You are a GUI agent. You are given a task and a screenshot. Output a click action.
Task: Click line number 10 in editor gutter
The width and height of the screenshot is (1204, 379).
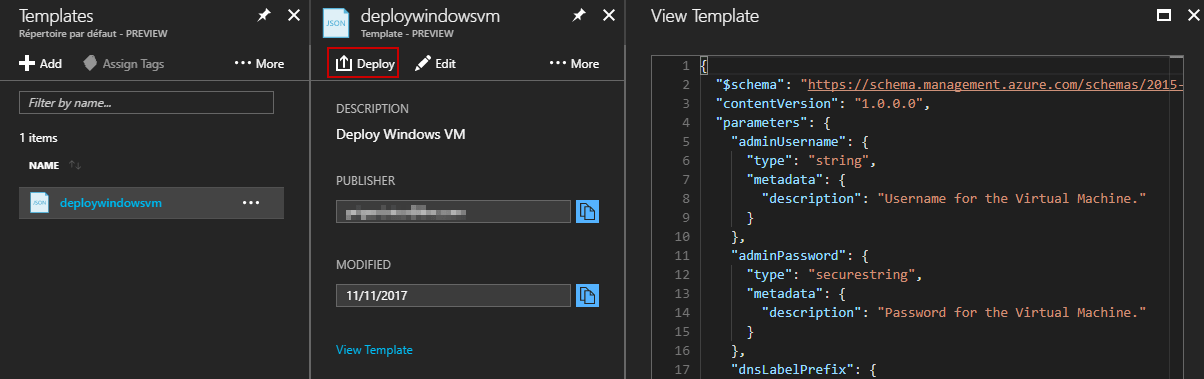pyautogui.click(x=682, y=237)
